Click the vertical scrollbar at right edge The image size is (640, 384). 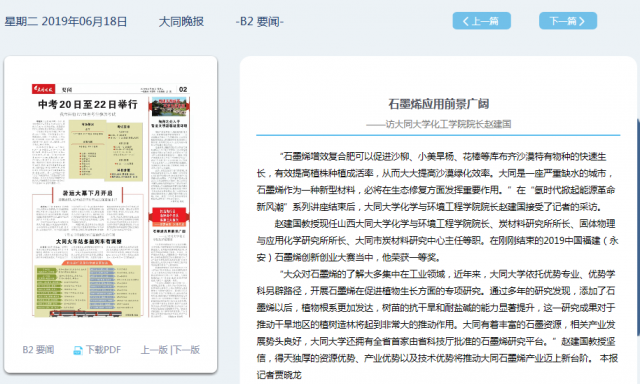(x=638, y=226)
